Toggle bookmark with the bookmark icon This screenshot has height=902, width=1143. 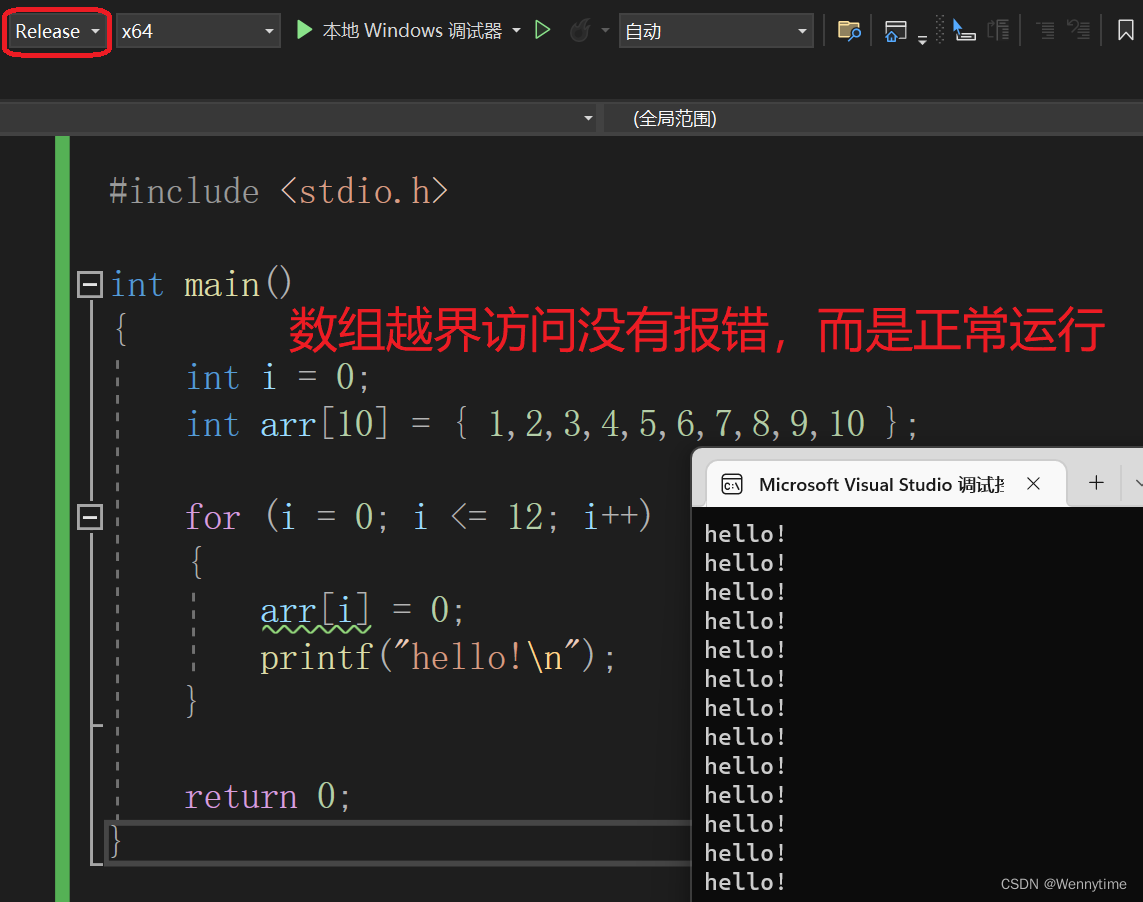coord(1126,31)
